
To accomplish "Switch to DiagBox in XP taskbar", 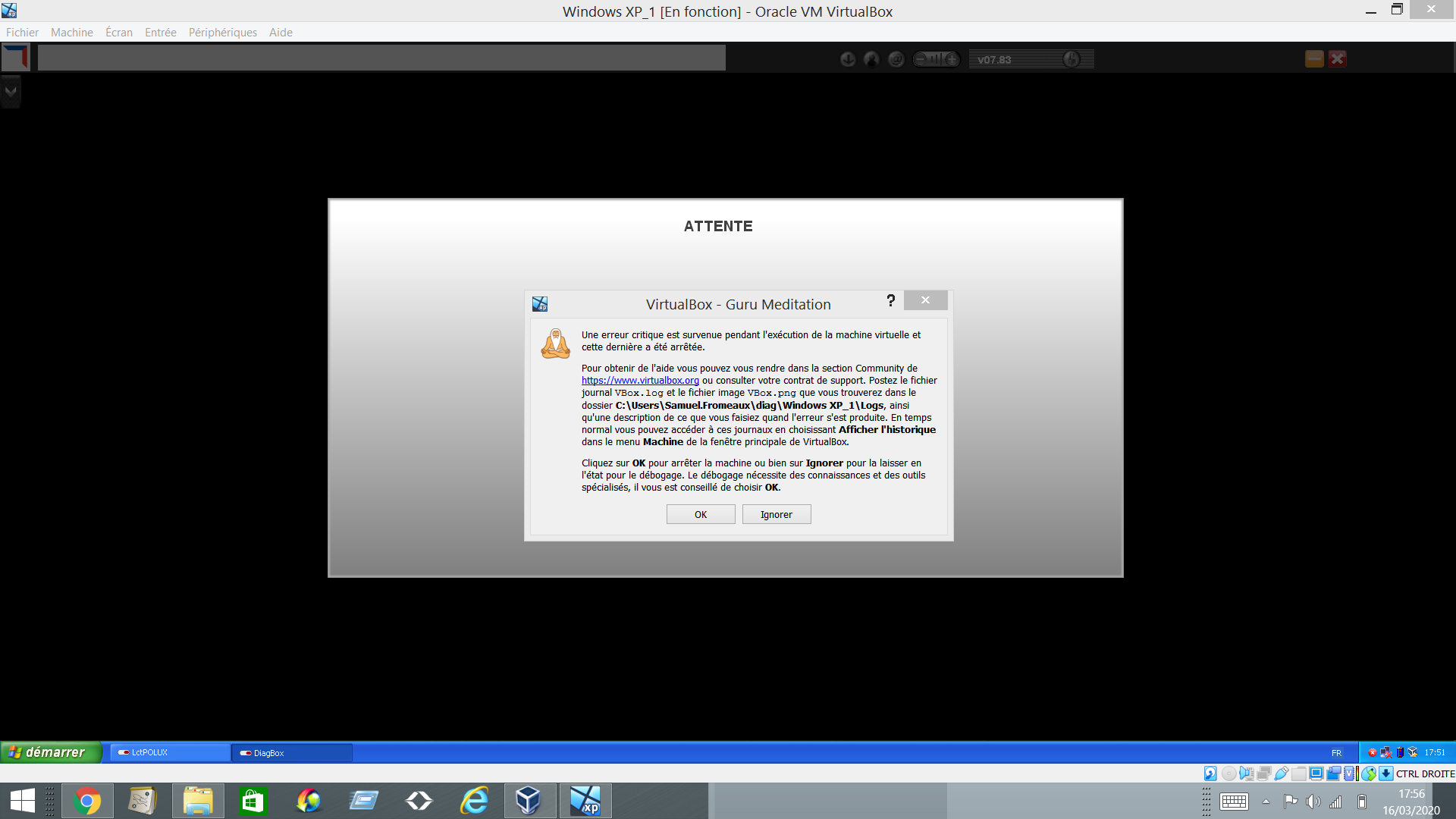I will point(292,752).
